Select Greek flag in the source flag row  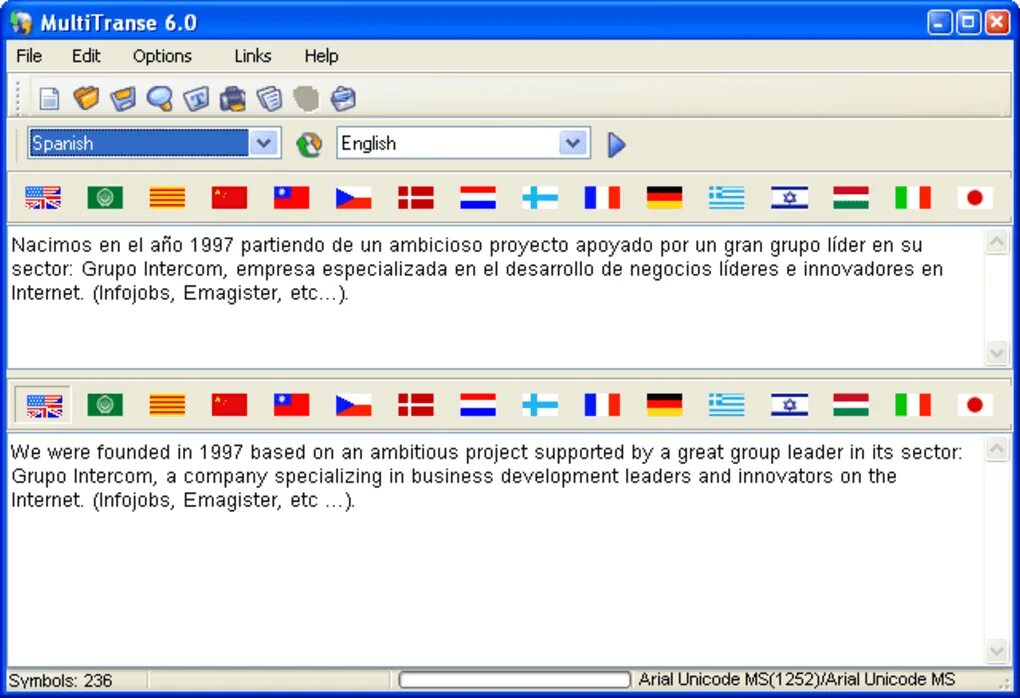pos(727,198)
